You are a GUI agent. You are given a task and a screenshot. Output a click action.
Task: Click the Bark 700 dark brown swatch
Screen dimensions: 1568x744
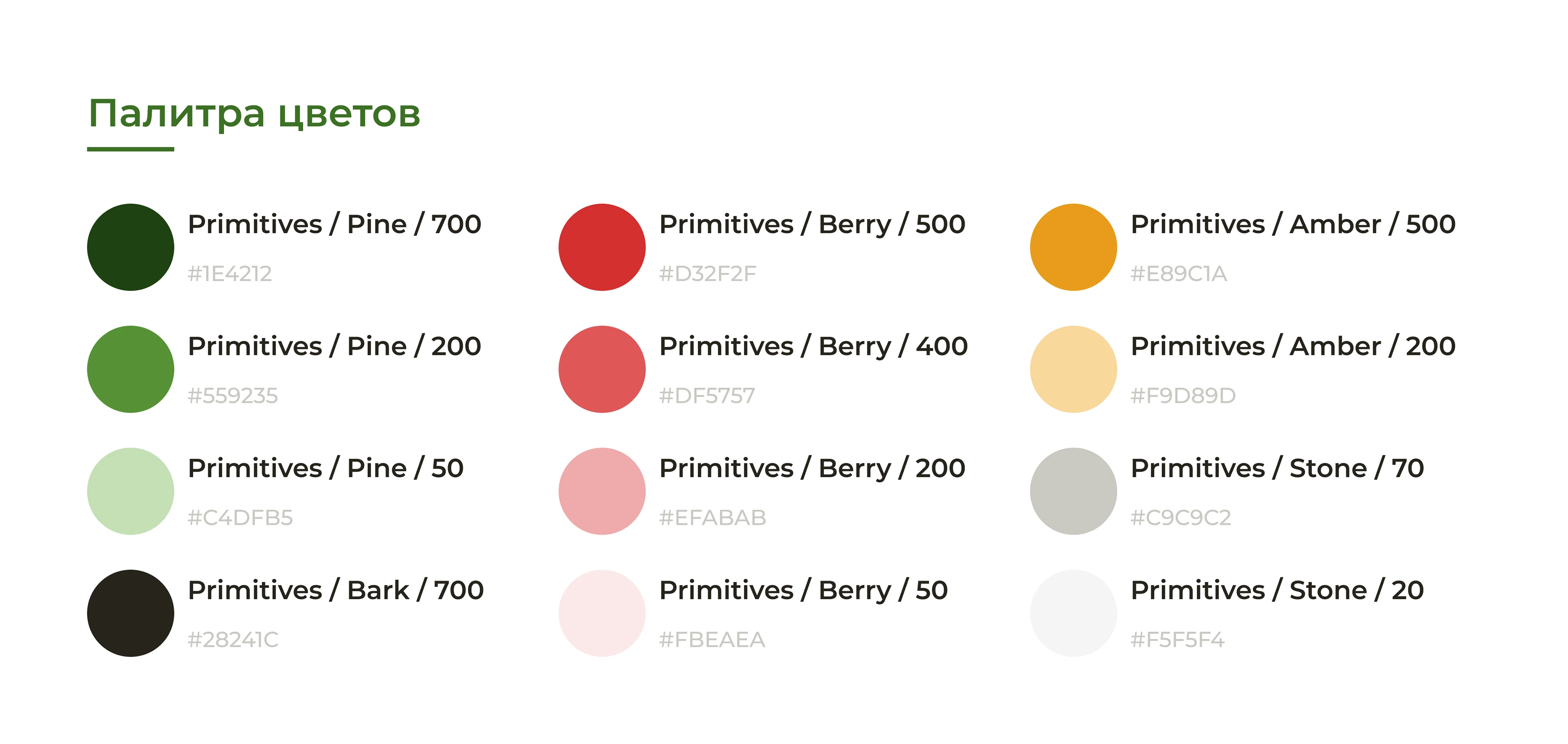point(130,612)
